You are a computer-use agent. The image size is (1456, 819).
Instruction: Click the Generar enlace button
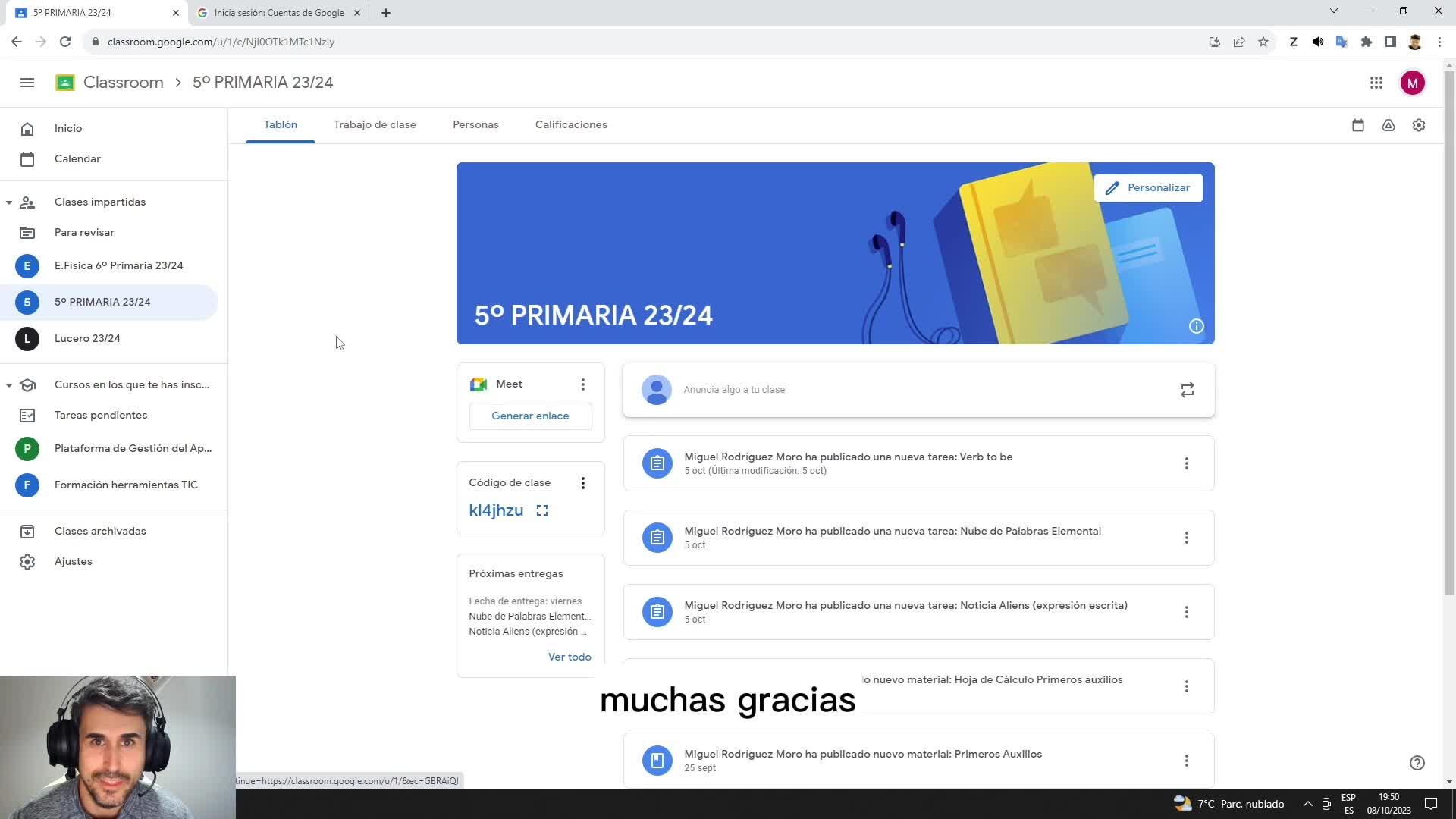click(x=530, y=416)
